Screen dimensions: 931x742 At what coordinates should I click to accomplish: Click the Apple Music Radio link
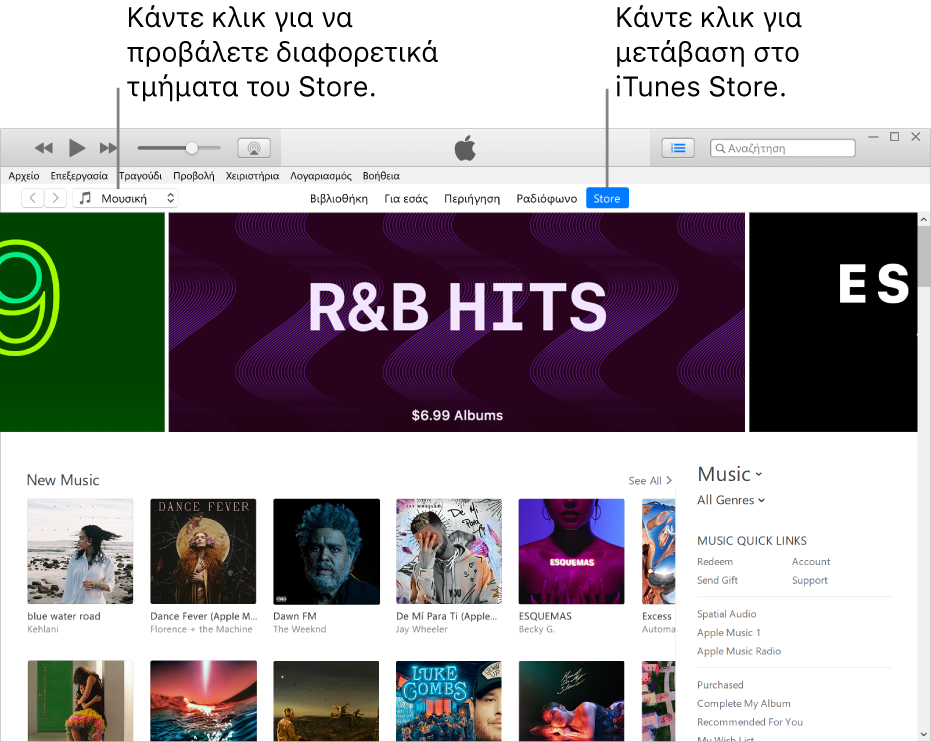click(738, 651)
